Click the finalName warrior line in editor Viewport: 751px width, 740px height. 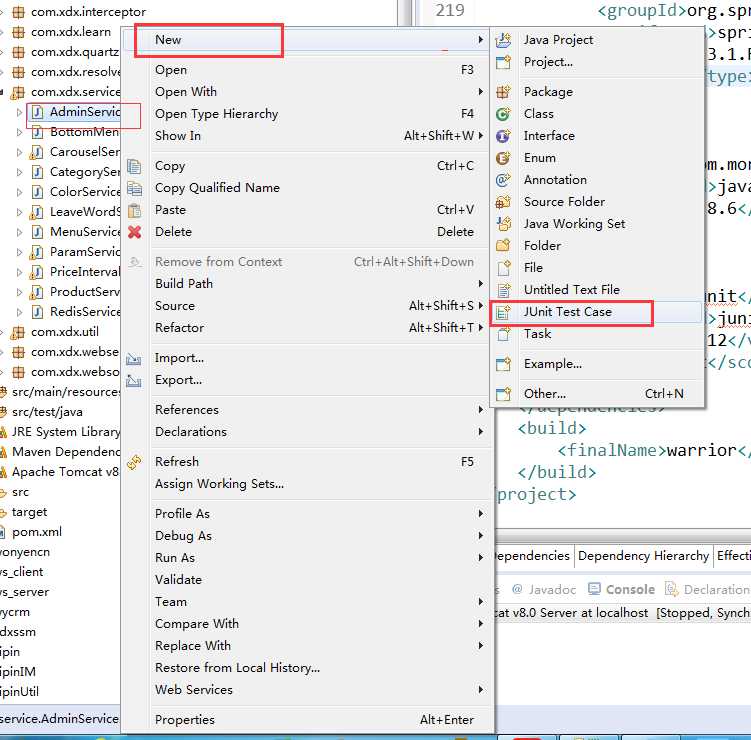click(653, 450)
